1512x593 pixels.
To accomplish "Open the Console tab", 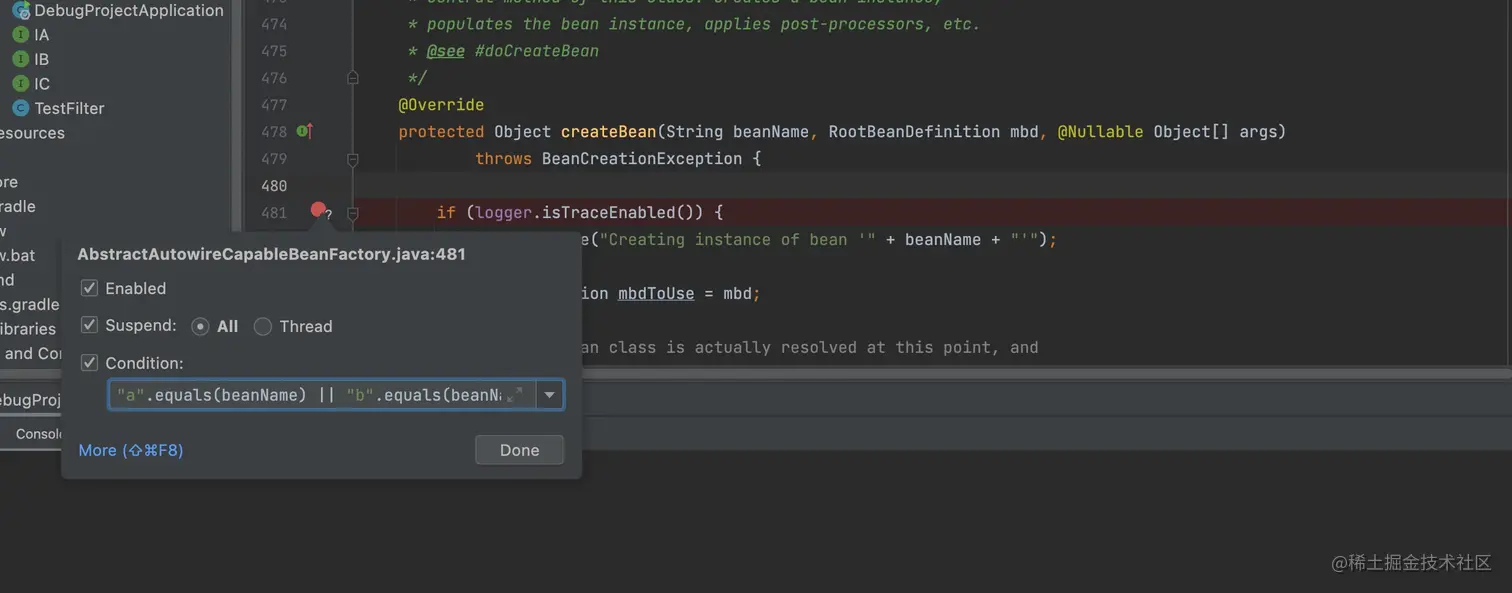I will pos(40,434).
